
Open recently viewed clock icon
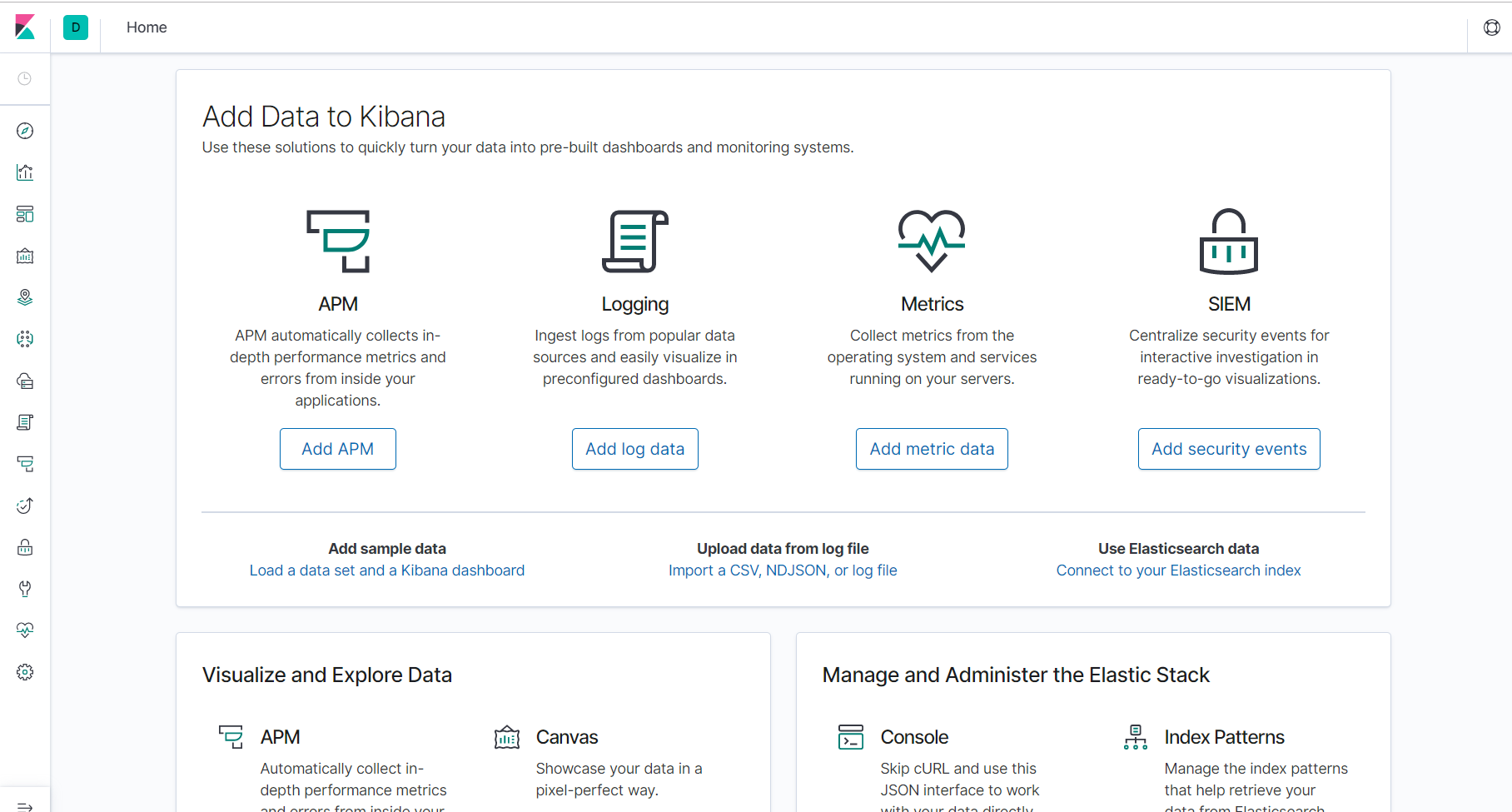point(25,78)
